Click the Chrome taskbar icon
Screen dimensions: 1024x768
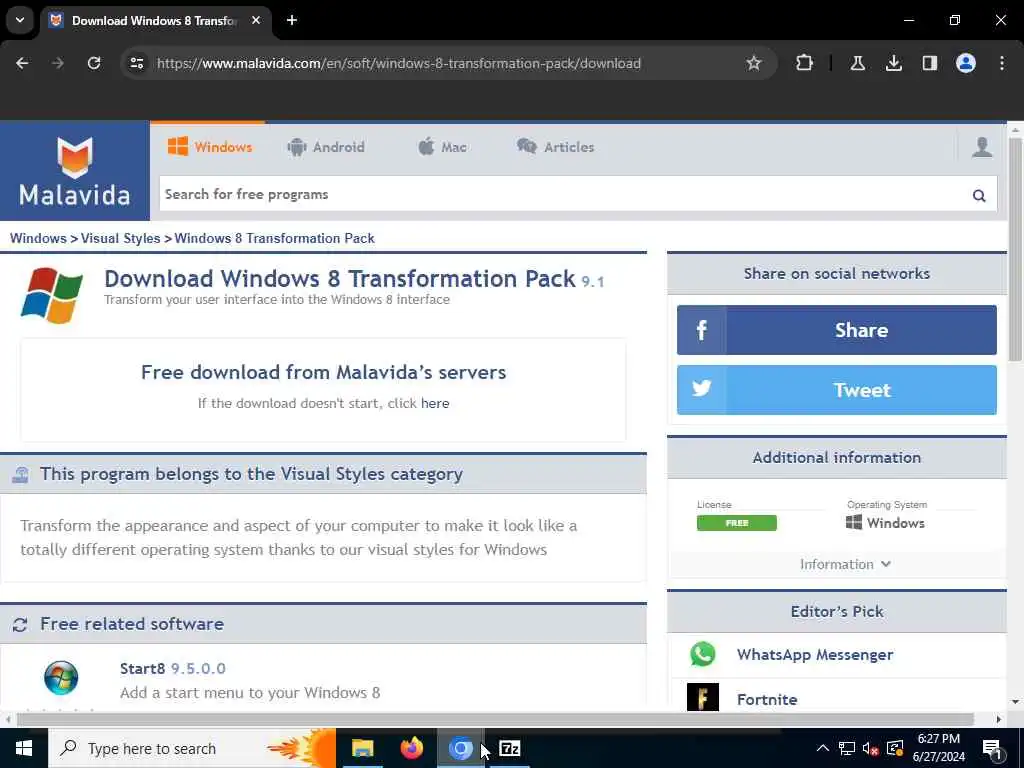click(x=460, y=748)
